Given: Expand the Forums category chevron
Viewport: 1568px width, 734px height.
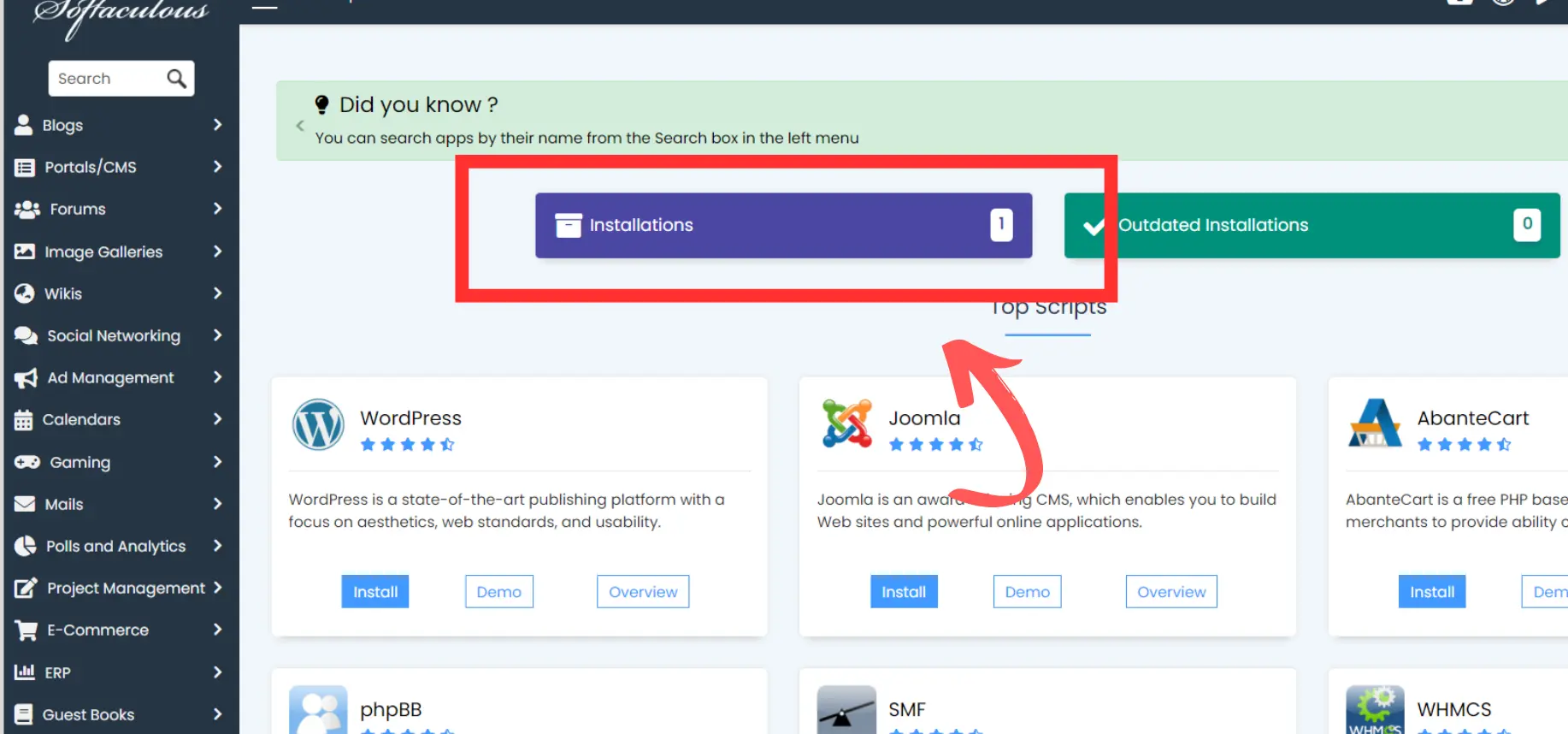Looking at the screenshot, I should [217, 209].
